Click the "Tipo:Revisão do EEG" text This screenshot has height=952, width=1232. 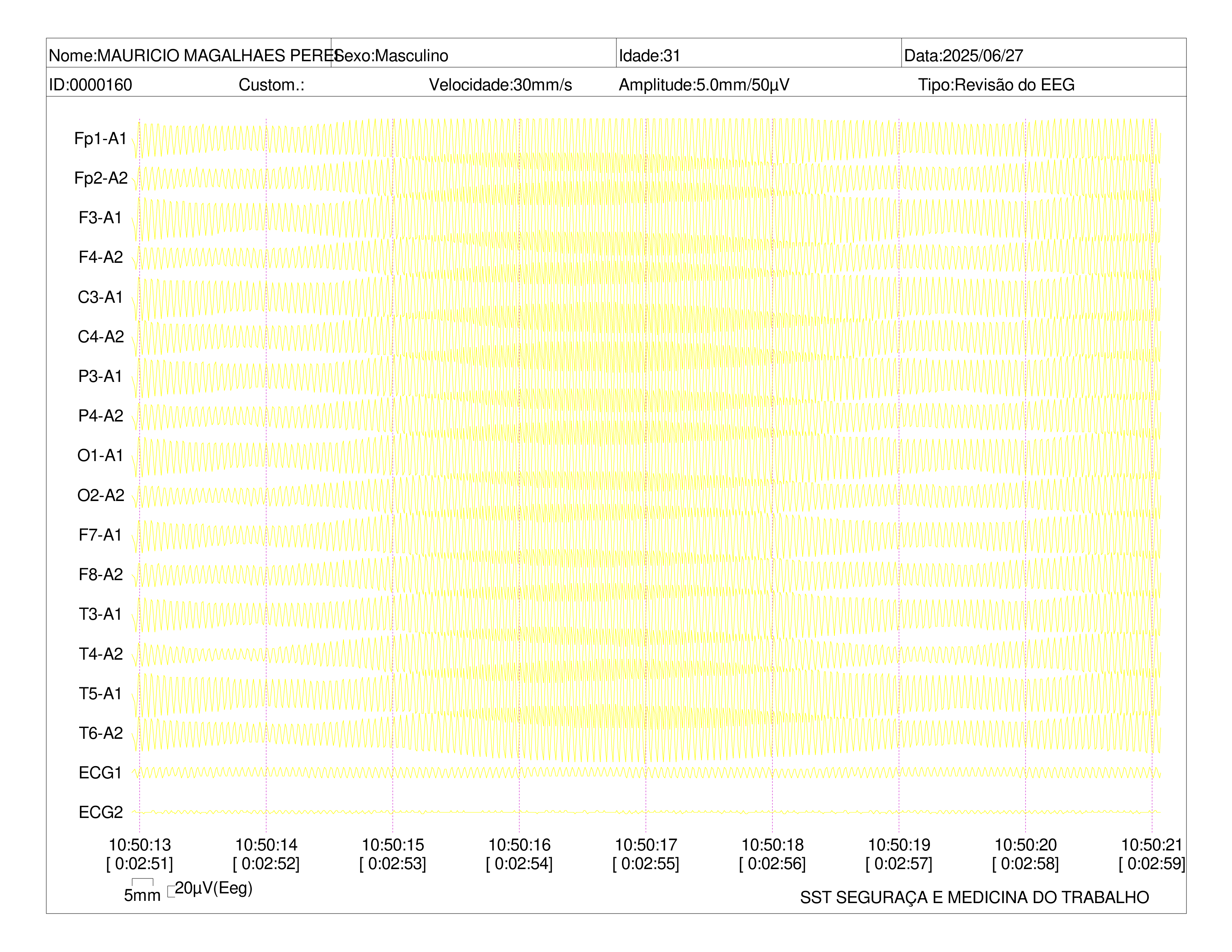click(996, 85)
